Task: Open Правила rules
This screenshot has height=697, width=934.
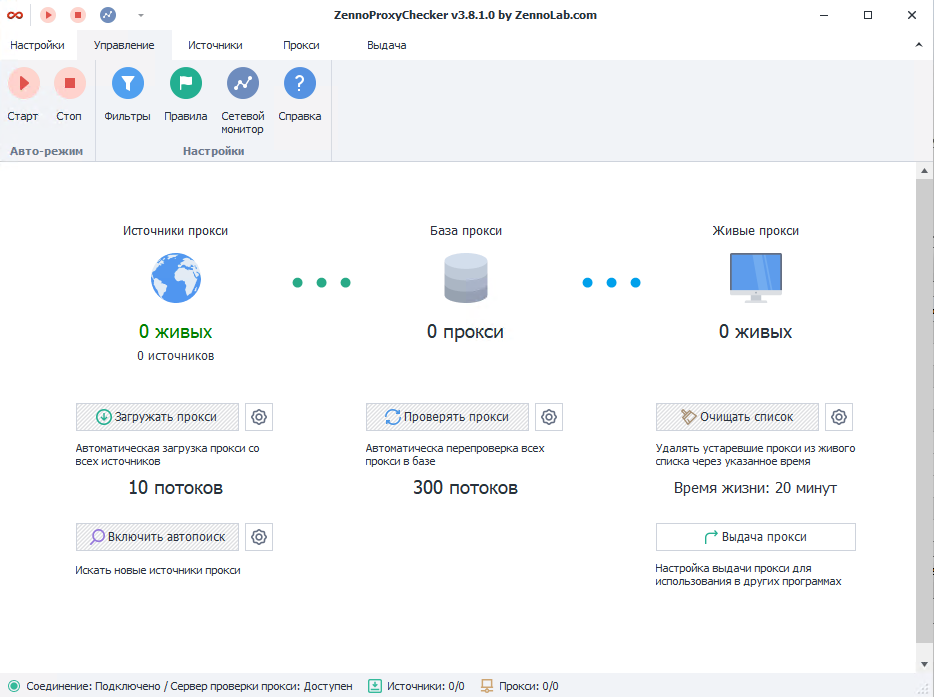Action: tap(186, 94)
